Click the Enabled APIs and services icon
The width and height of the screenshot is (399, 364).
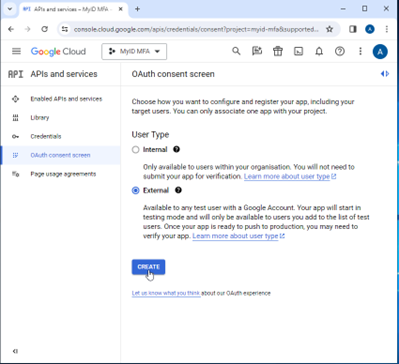click(x=15, y=99)
